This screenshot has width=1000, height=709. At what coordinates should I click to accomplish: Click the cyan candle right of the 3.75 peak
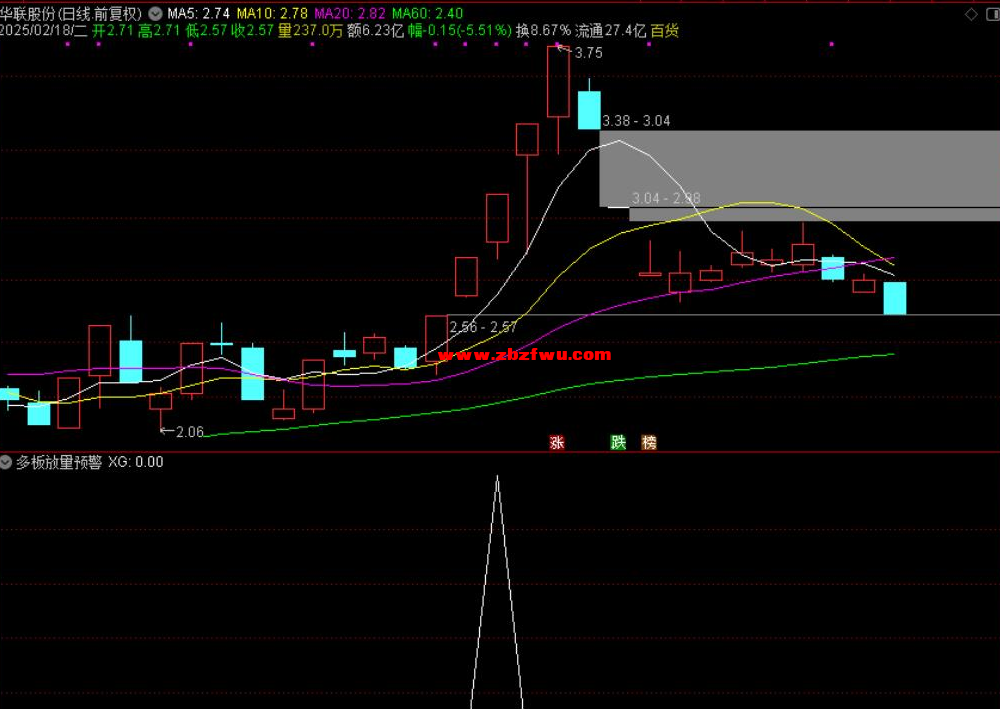click(x=589, y=110)
